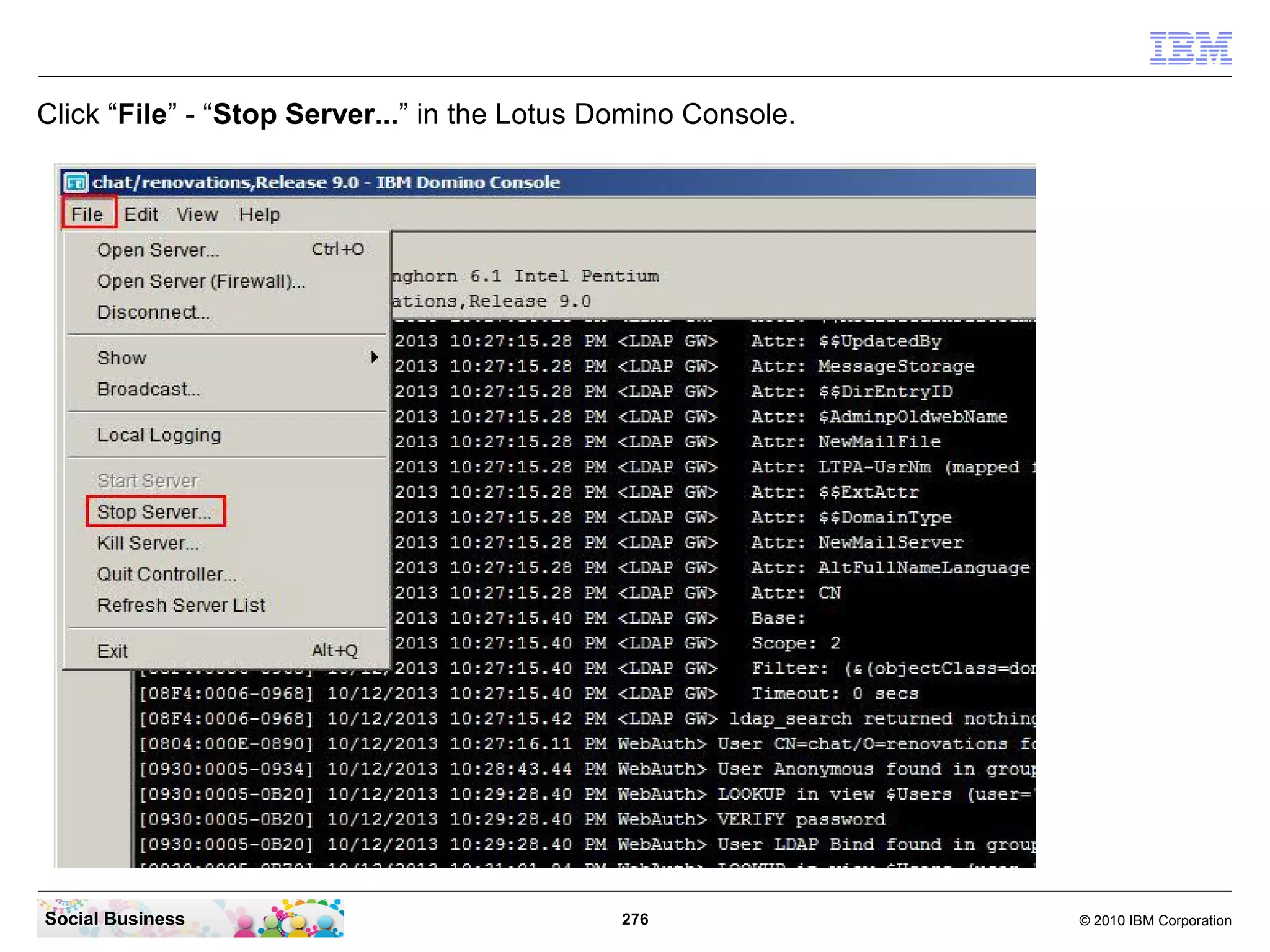Open the Edit menu
This screenshot has width=1270, height=952.
(x=141, y=214)
